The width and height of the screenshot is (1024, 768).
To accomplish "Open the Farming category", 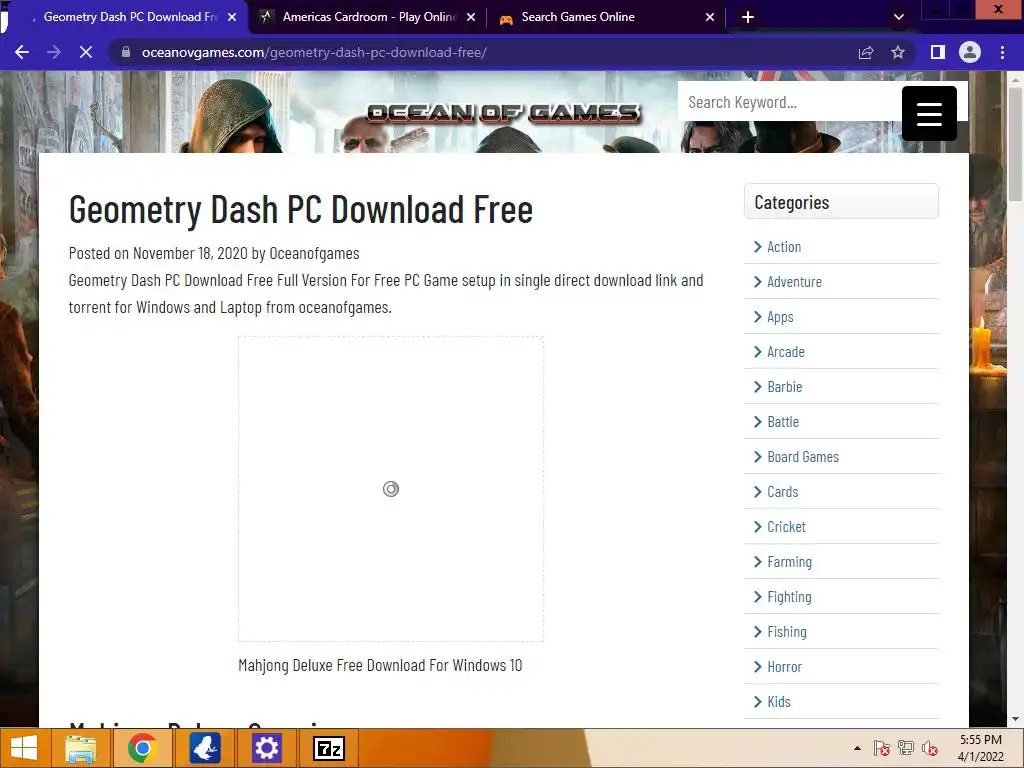I will [x=790, y=562].
